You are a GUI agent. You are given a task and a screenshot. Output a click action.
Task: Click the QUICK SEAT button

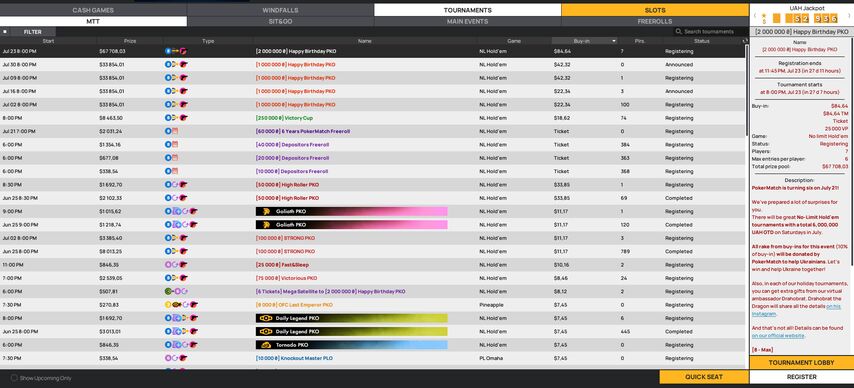tap(704, 377)
